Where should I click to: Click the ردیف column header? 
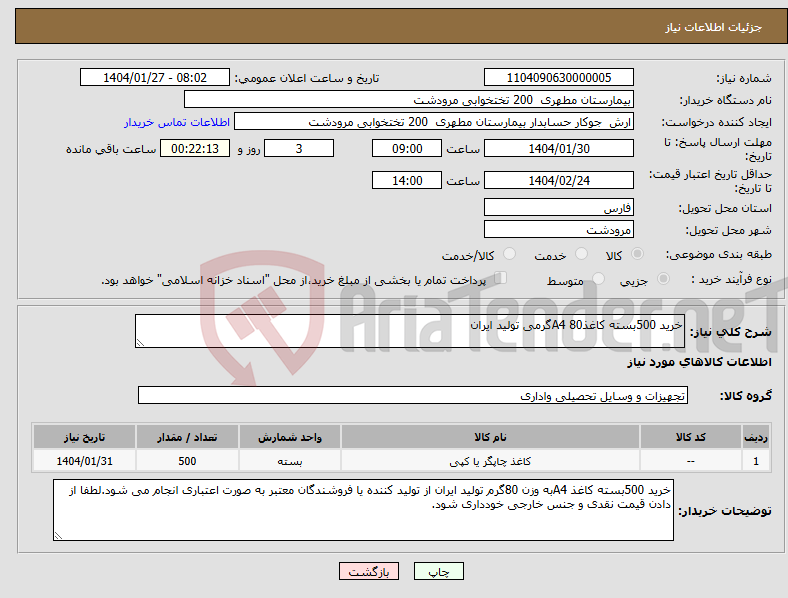[756, 437]
